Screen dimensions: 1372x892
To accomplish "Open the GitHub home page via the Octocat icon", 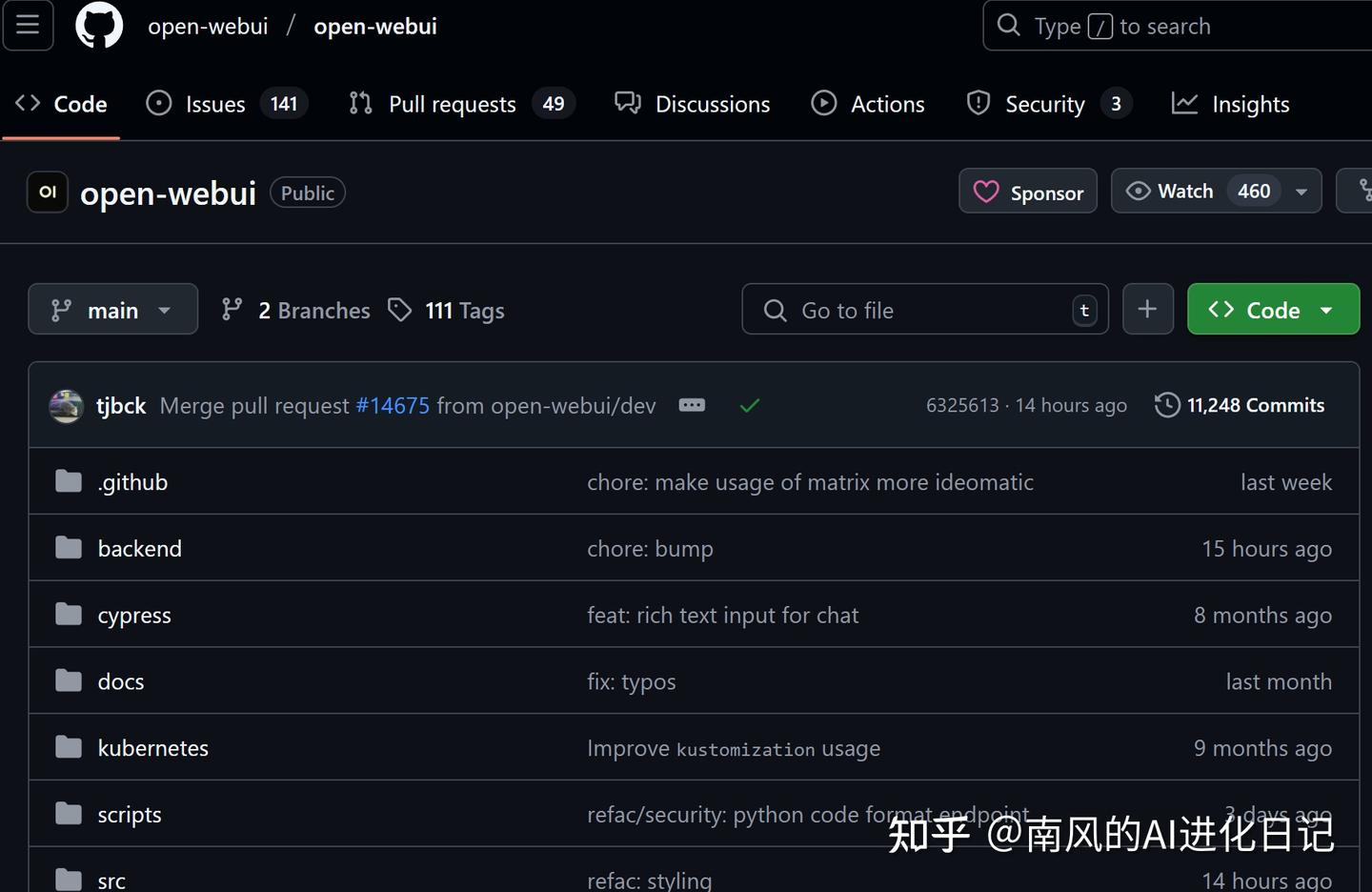I will tap(99, 26).
